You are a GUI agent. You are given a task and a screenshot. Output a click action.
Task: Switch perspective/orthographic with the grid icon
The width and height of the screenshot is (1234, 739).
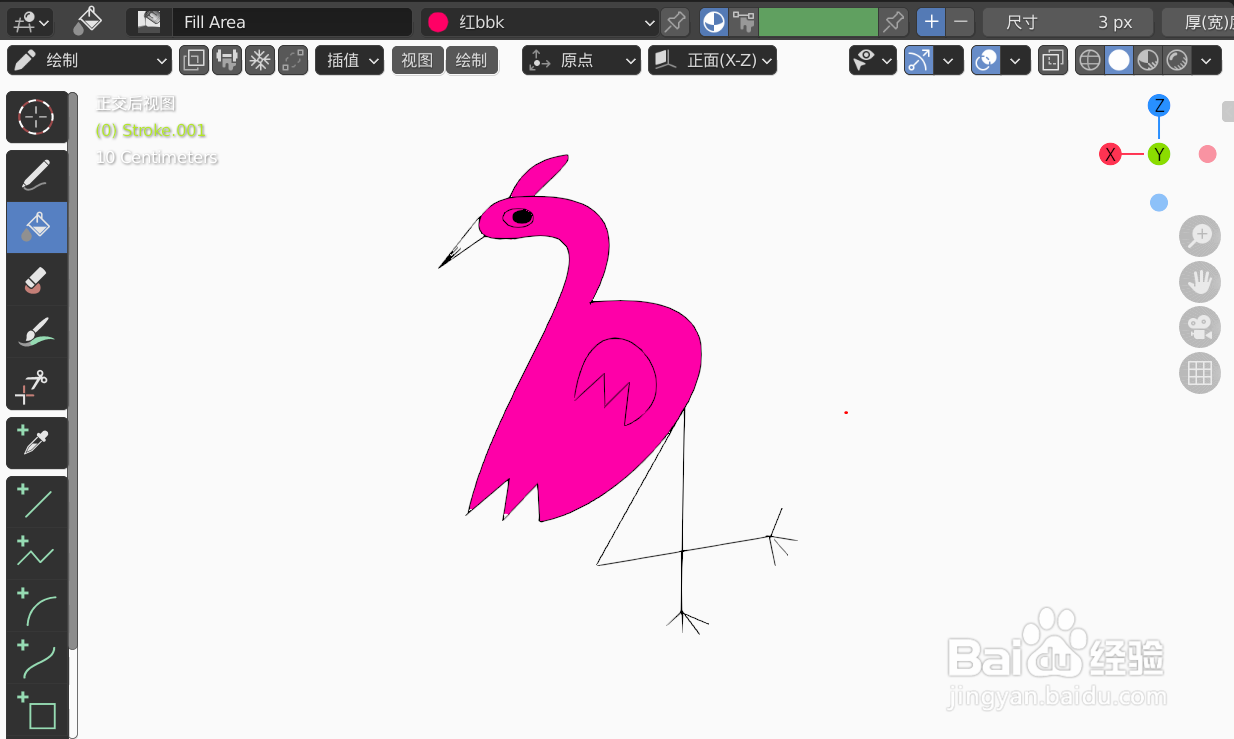1199,374
